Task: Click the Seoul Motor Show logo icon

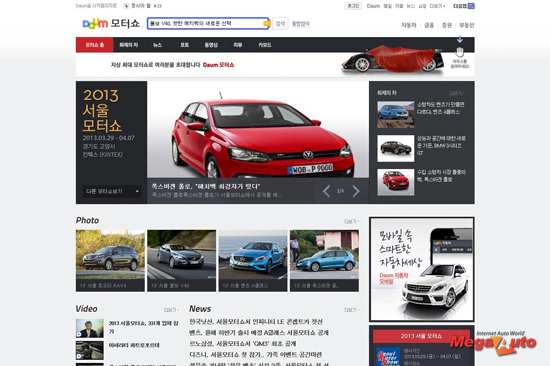Action: click(x=388, y=357)
